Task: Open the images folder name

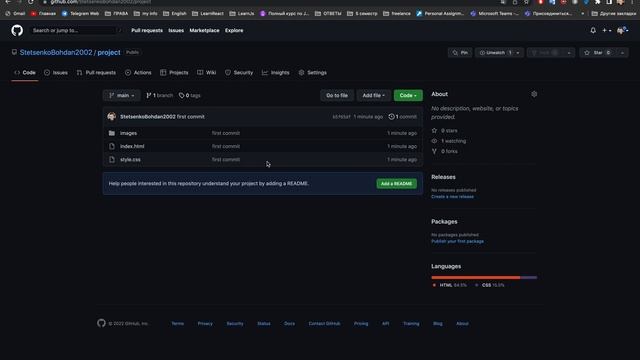Action: click(x=128, y=133)
